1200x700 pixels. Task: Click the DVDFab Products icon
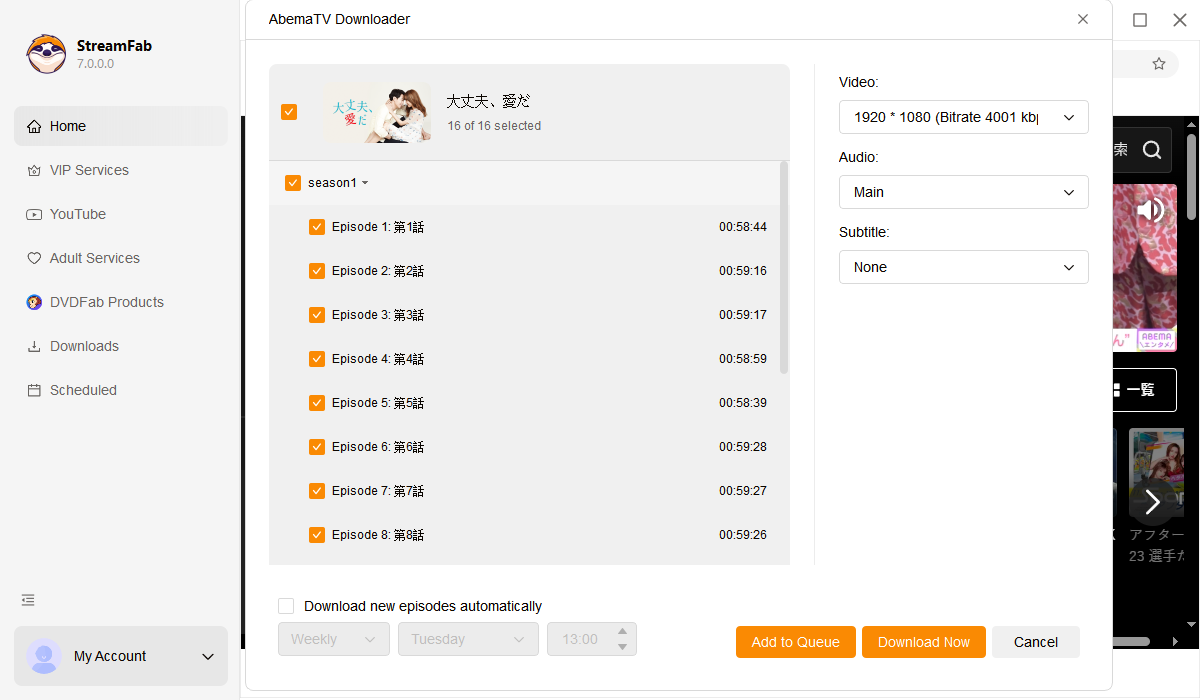pyautogui.click(x=34, y=302)
